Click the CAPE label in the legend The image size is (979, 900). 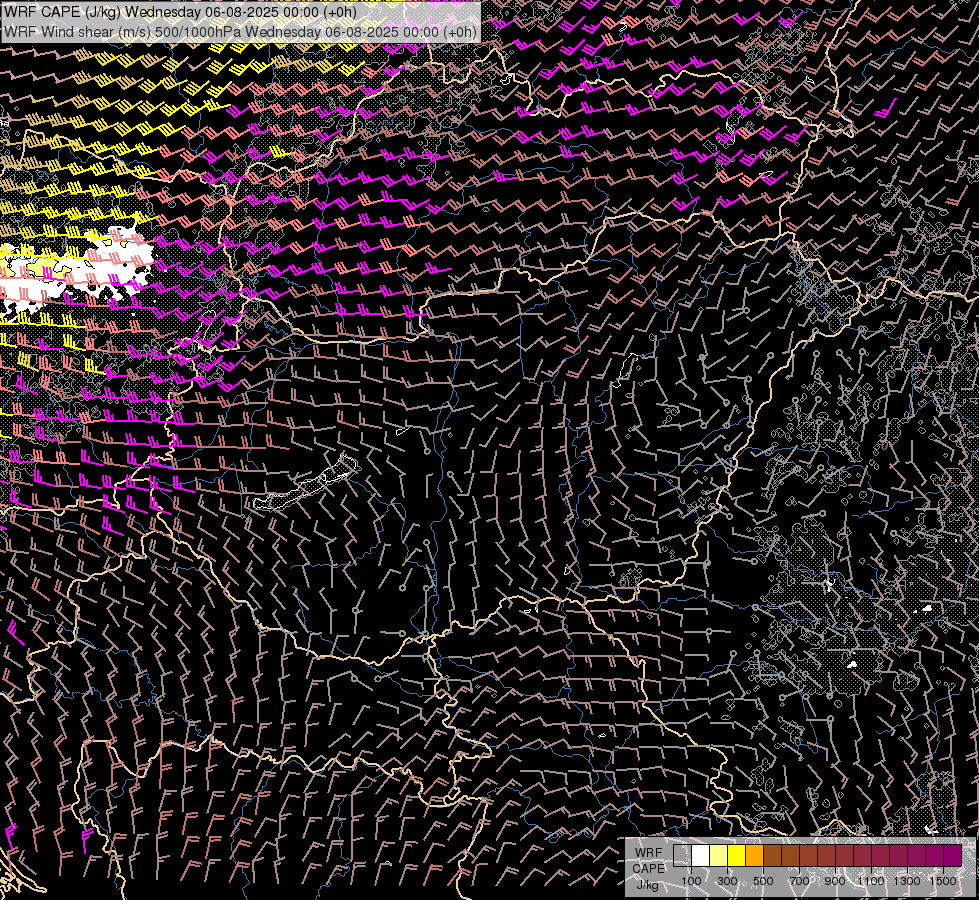pos(648,869)
